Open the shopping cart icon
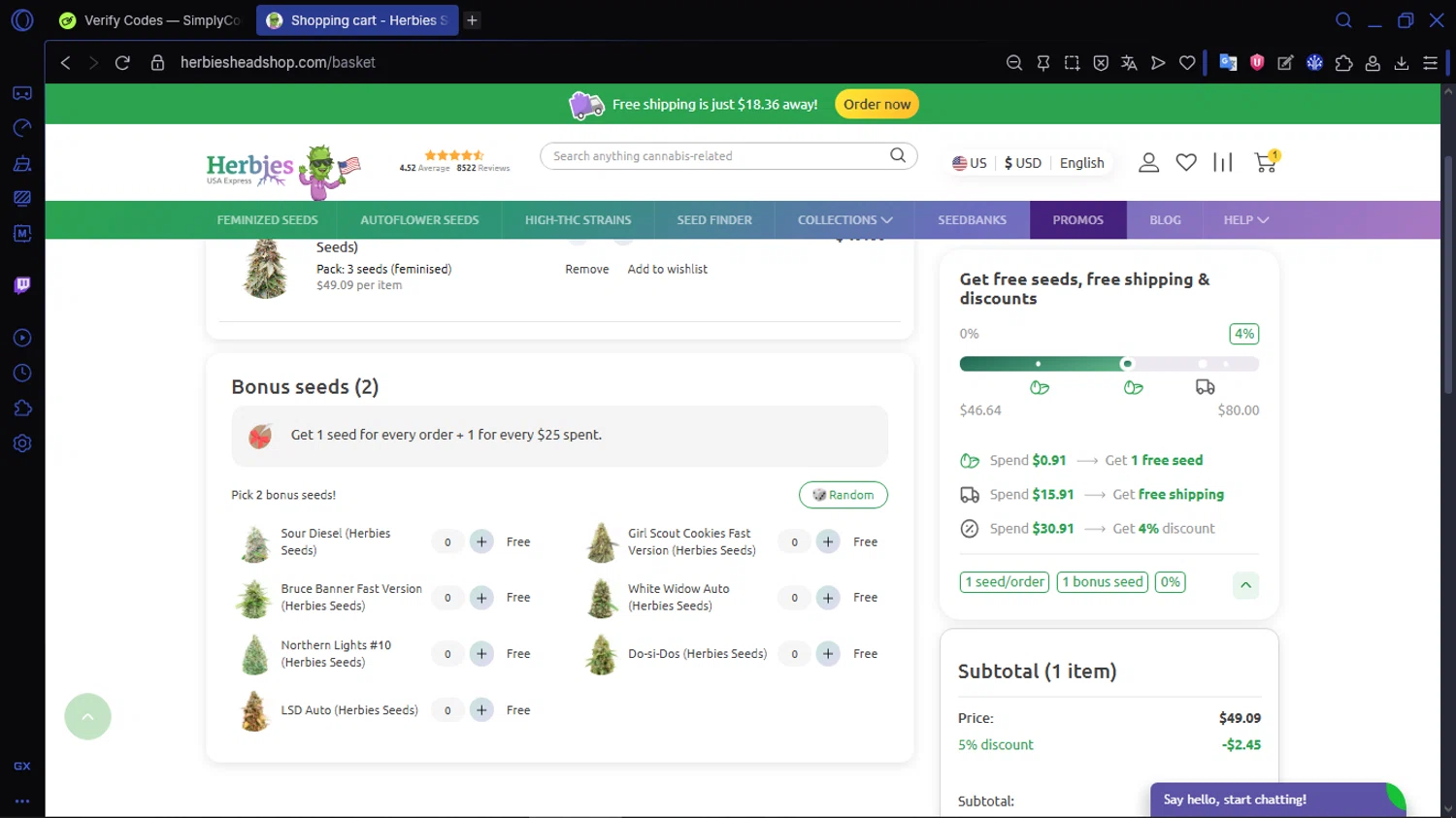The width and height of the screenshot is (1456, 818). pos(1266,162)
